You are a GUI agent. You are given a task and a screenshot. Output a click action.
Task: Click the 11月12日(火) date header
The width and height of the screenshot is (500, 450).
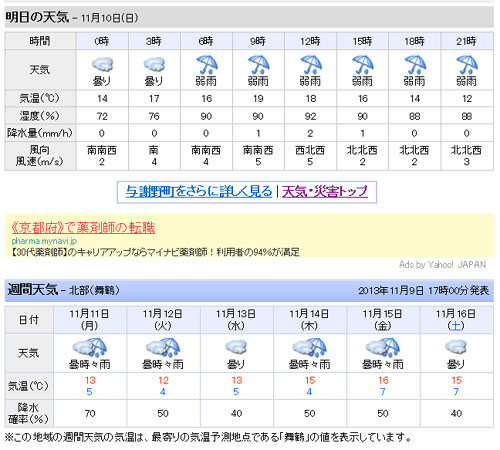pyautogui.click(x=163, y=320)
